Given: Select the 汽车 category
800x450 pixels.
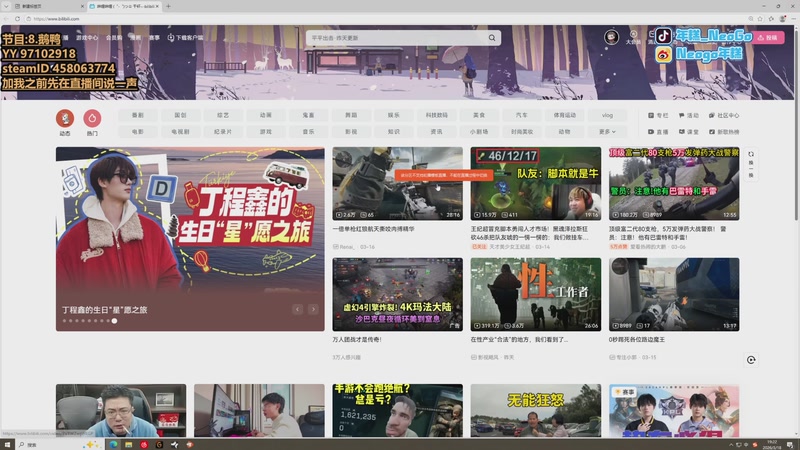Looking at the screenshot, I should [521, 115].
